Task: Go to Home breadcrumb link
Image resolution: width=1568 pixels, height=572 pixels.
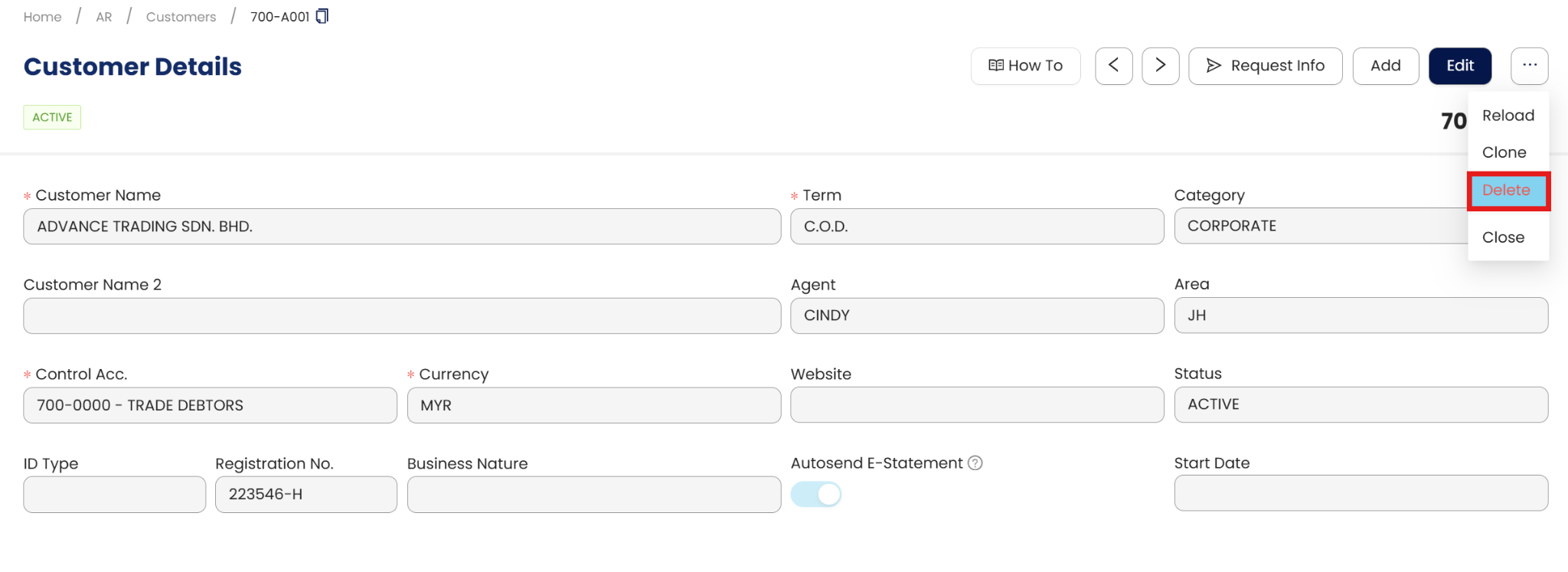Action: point(42,17)
